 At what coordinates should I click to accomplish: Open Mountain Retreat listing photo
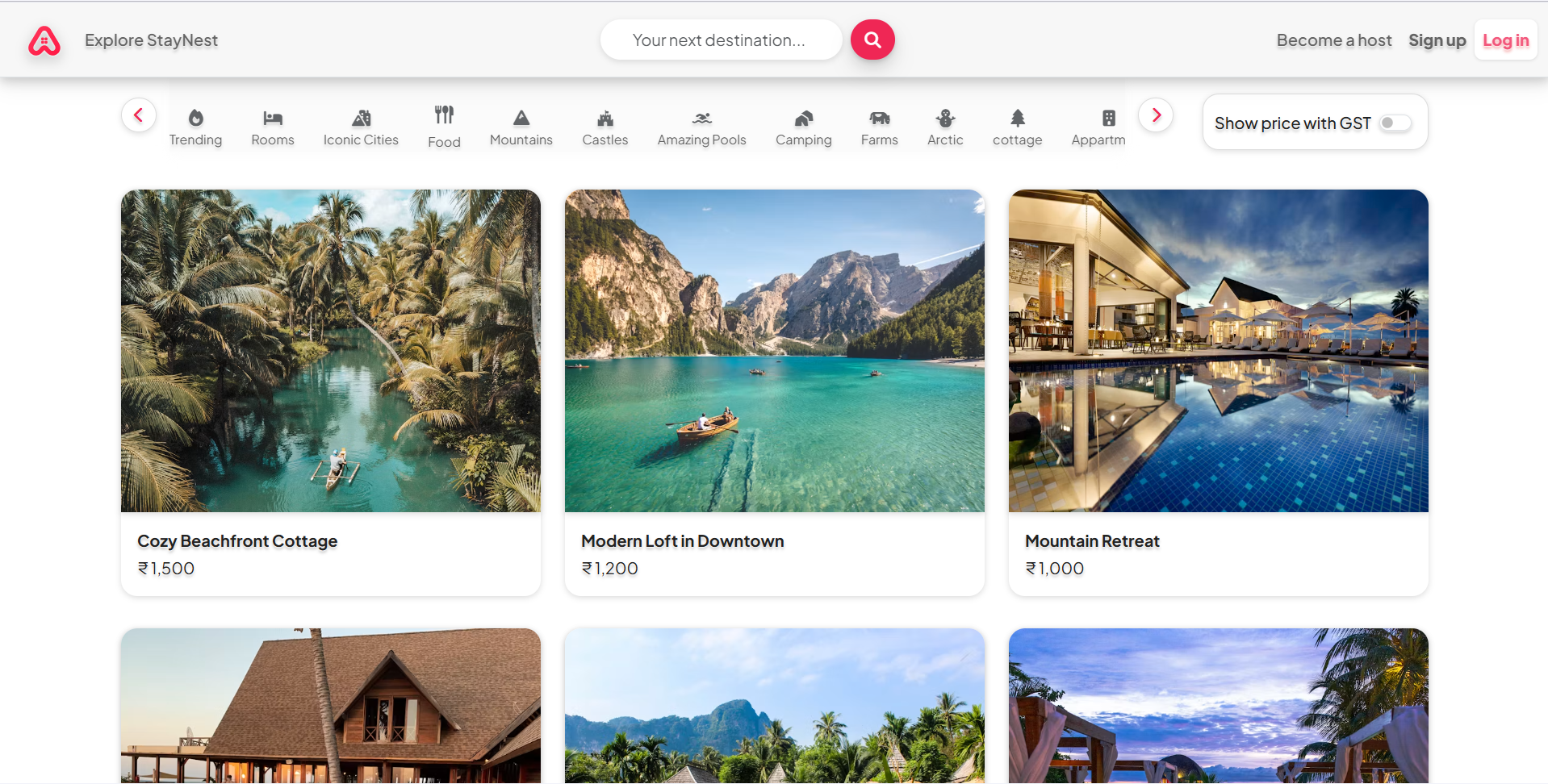1219,351
